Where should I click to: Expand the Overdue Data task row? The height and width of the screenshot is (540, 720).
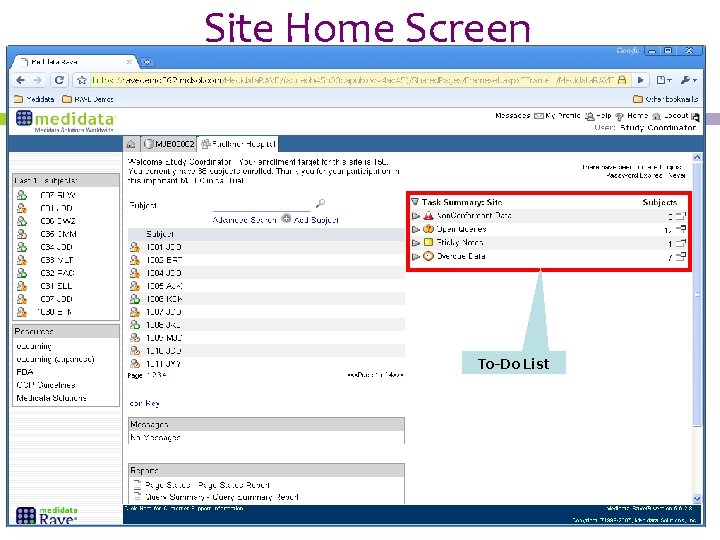416,256
